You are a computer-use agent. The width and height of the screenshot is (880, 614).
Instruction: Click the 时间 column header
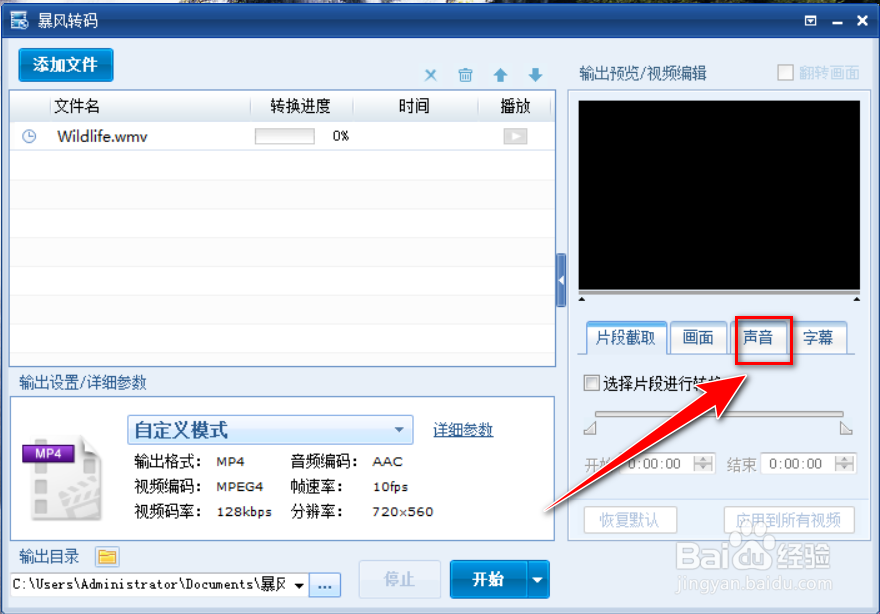(x=414, y=106)
